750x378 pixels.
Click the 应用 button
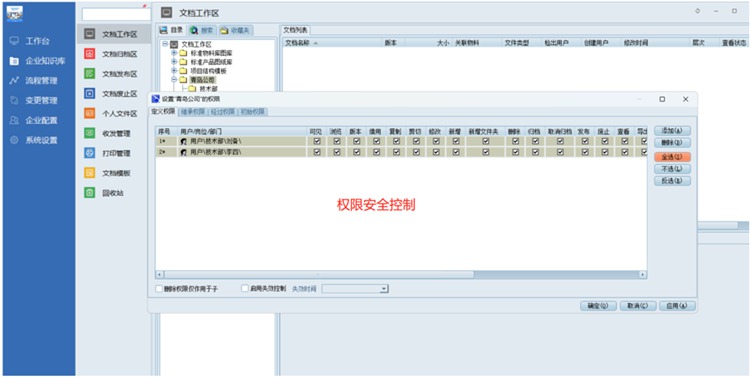677,306
